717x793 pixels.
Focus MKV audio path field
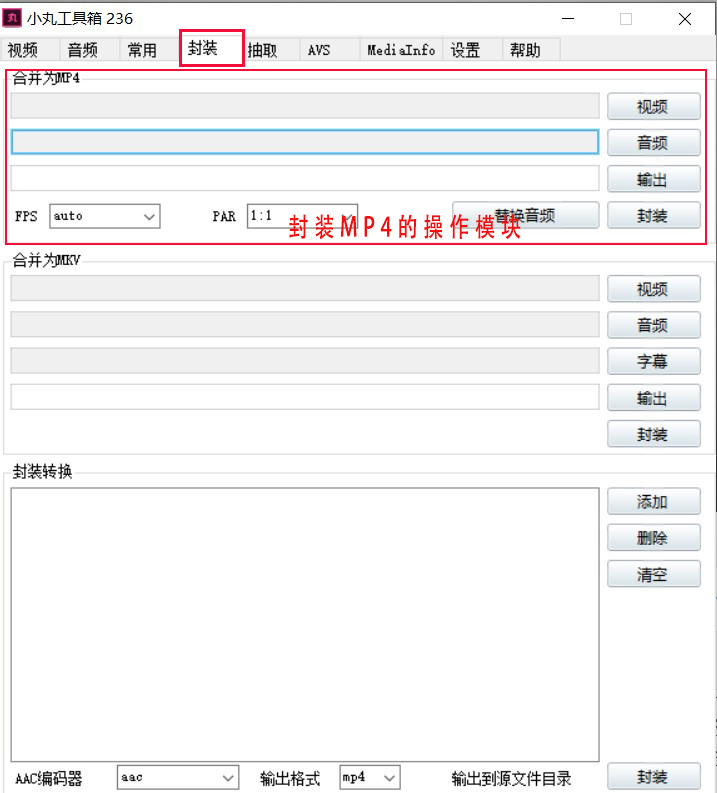pyautogui.click(x=305, y=324)
